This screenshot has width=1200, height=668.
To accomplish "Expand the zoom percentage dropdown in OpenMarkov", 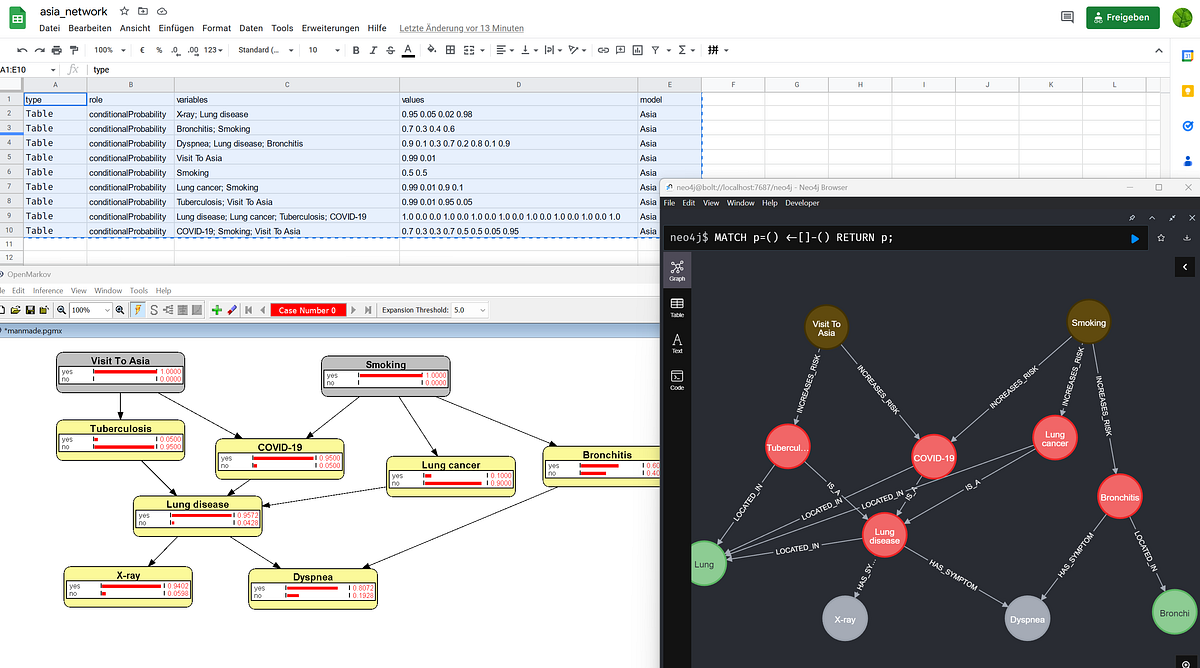I will [109, 309].
